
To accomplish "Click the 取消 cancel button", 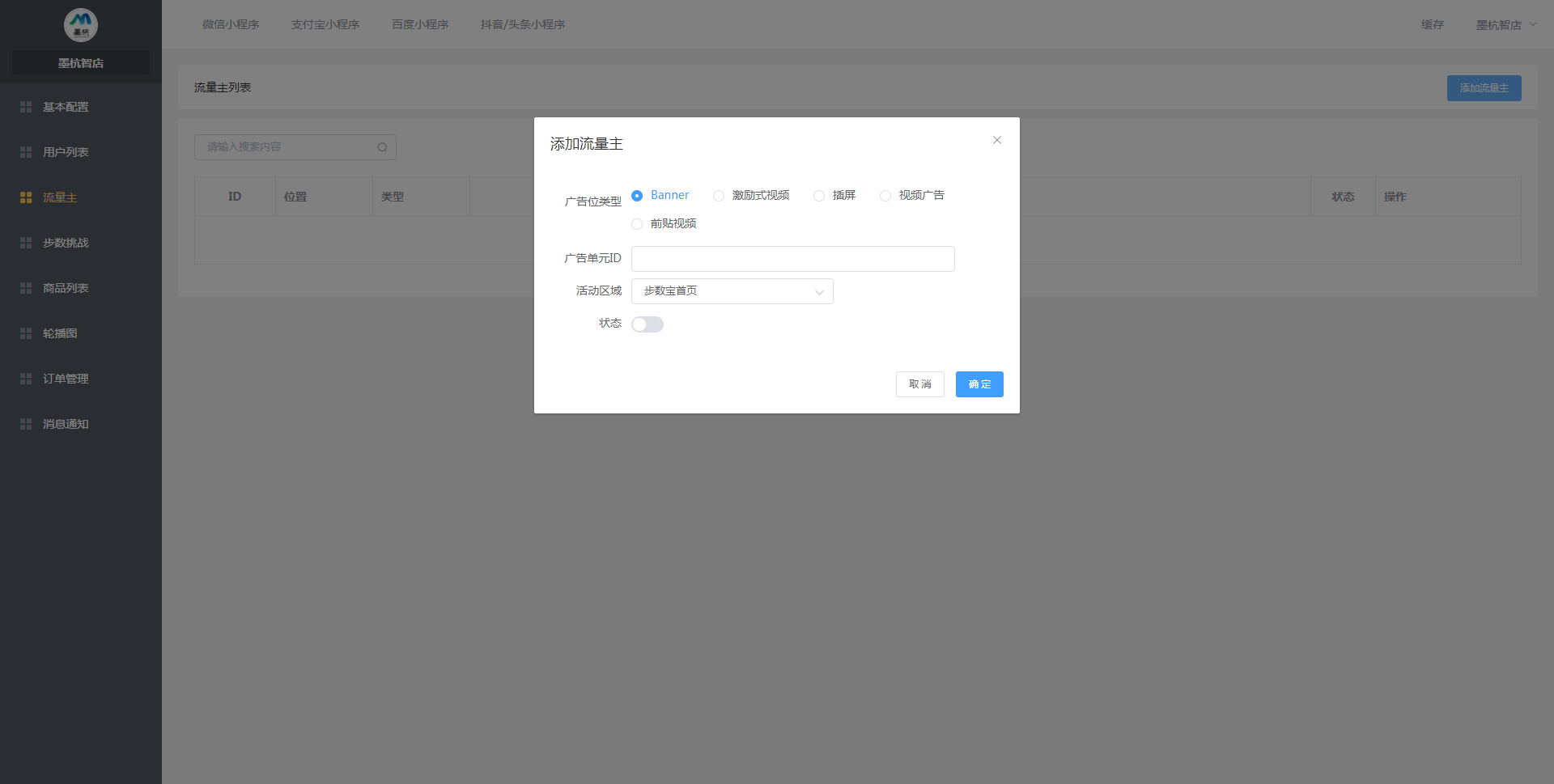I will pos(920,384).
